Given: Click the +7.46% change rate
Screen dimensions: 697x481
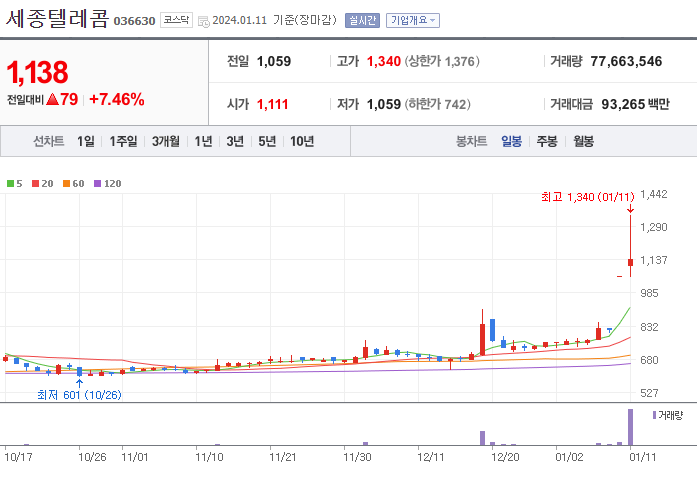Looking at the screenshot, I should tap(117, 99).
